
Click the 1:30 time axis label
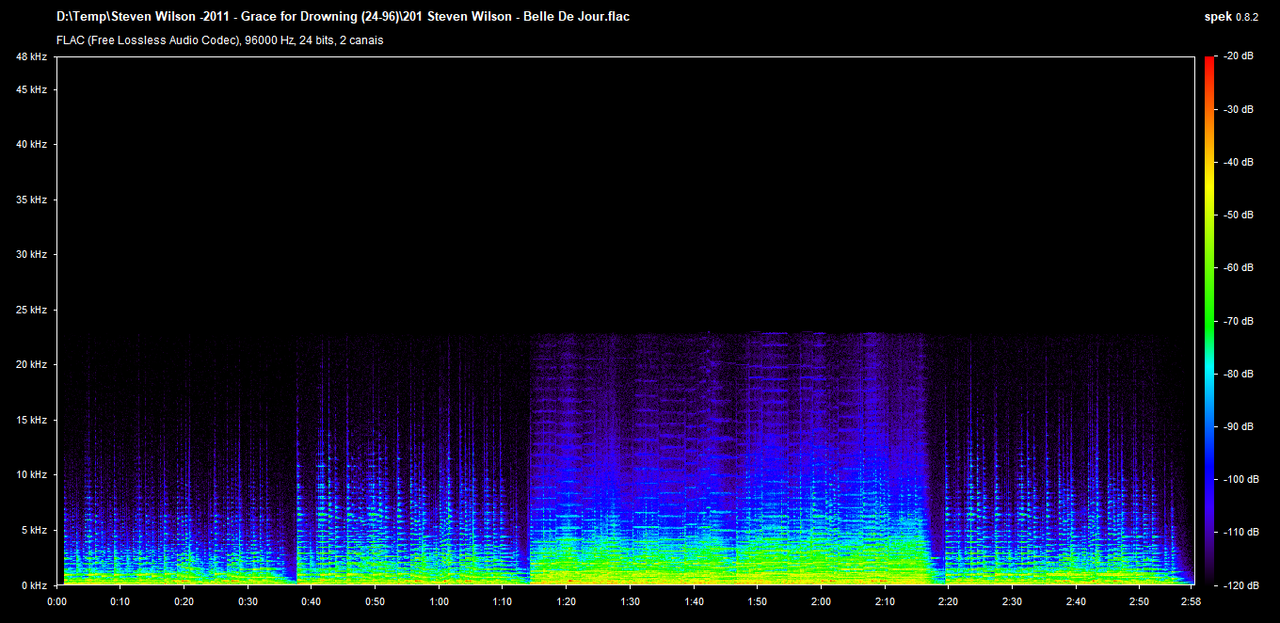[630, 602]
